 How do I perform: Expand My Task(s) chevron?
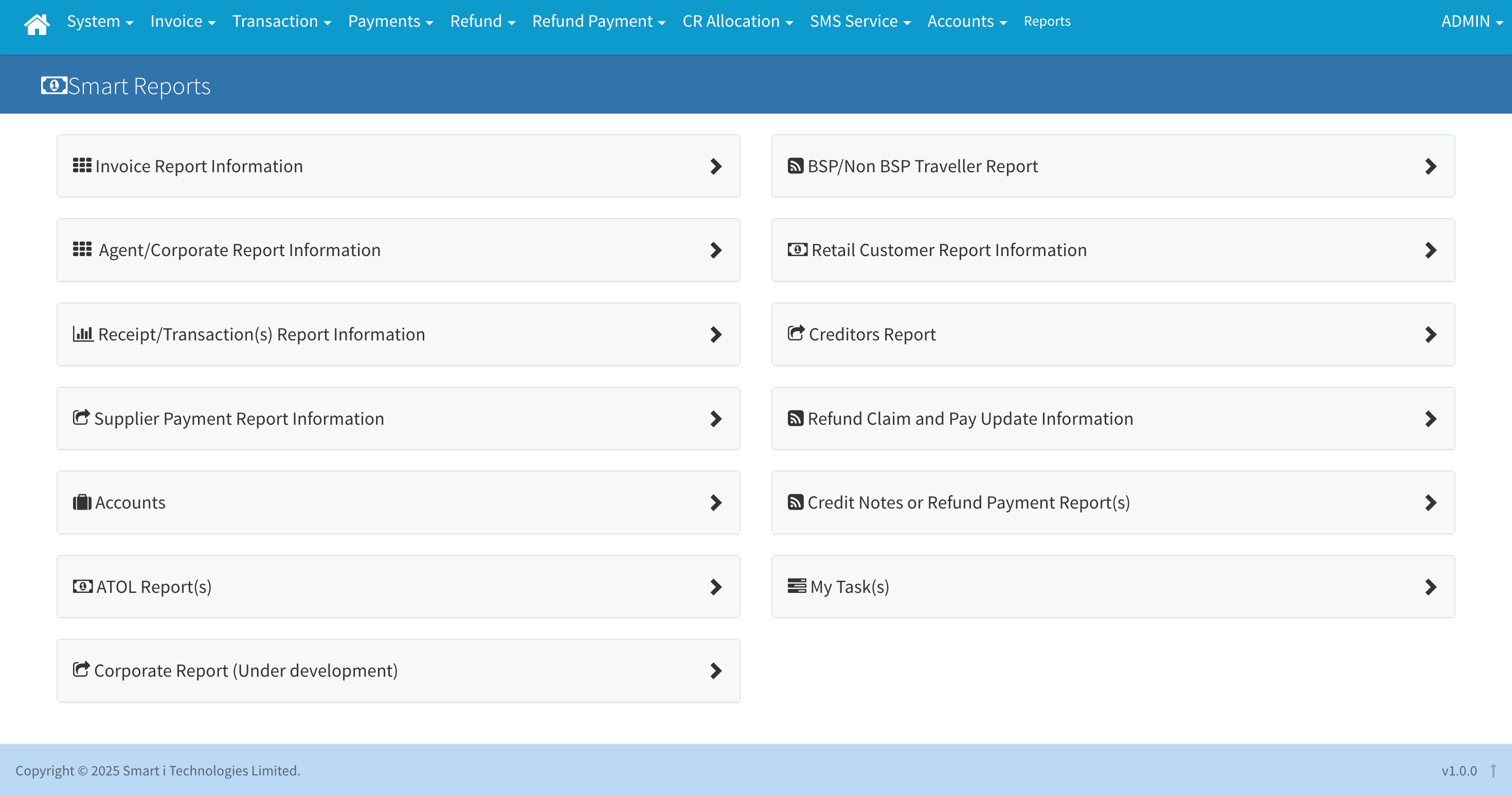pos(1430,587)
